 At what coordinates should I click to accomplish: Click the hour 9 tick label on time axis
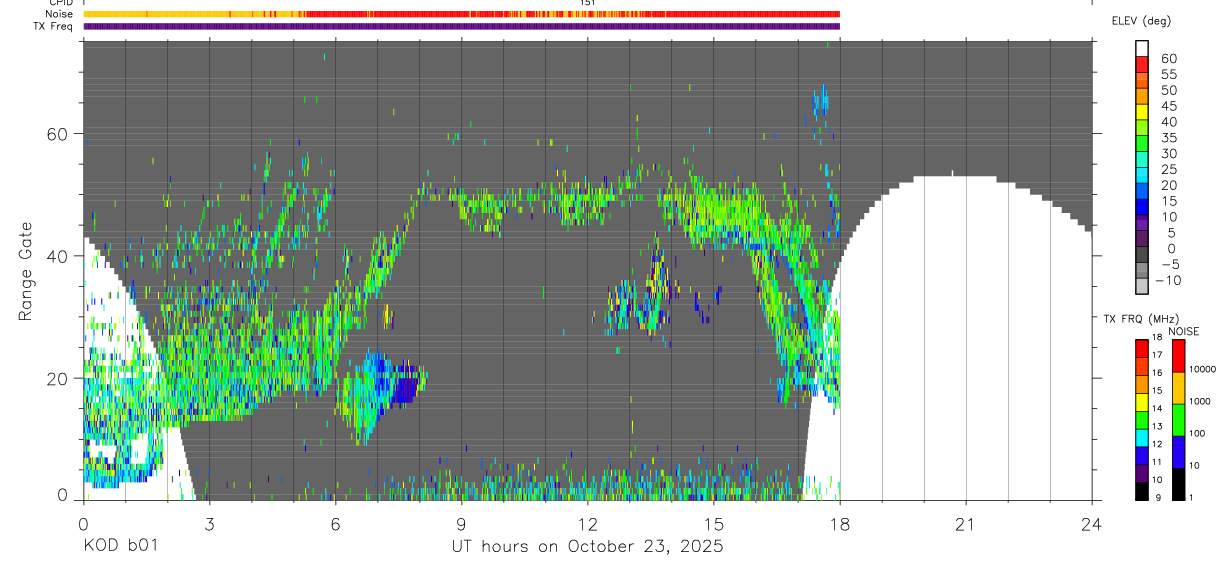(461, 523)
